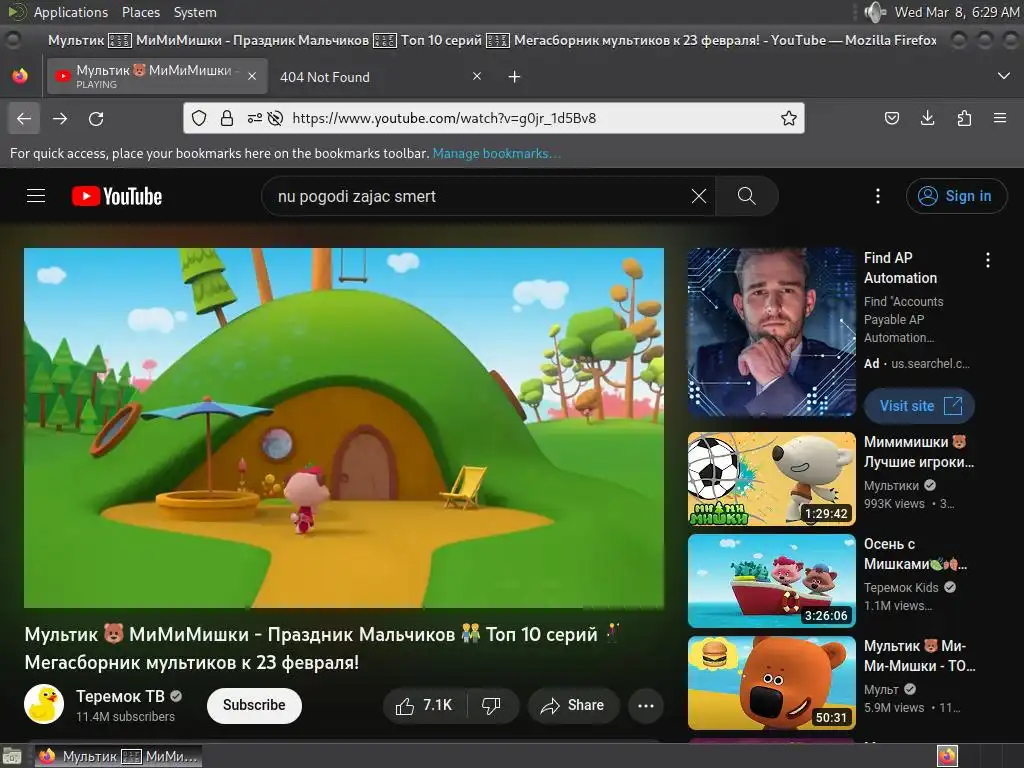Open Save to Pocket button

pos(891,118)
